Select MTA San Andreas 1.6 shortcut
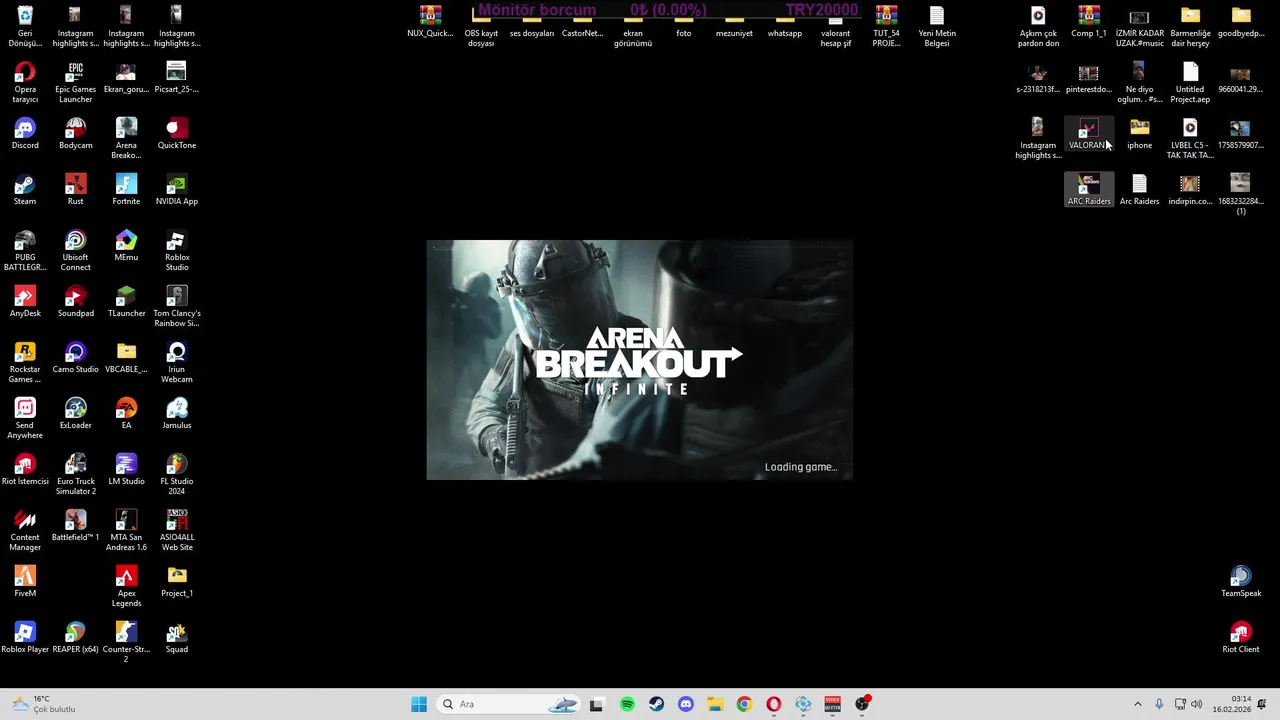 126,530
